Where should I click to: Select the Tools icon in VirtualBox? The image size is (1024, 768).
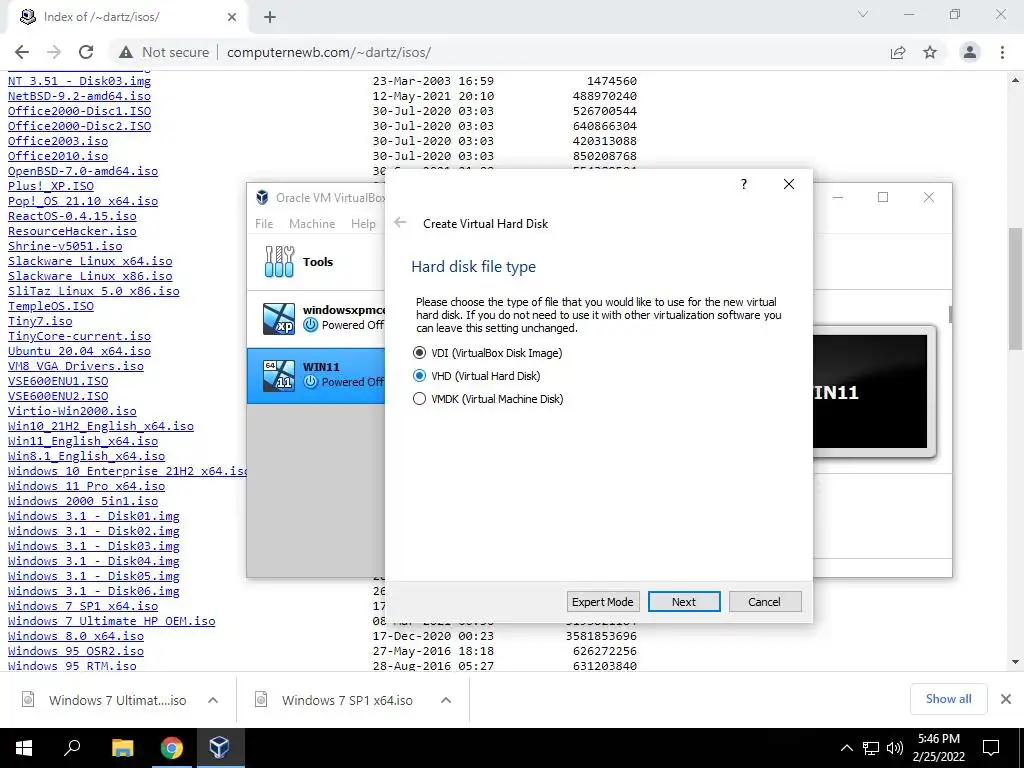tap(279, 261)
